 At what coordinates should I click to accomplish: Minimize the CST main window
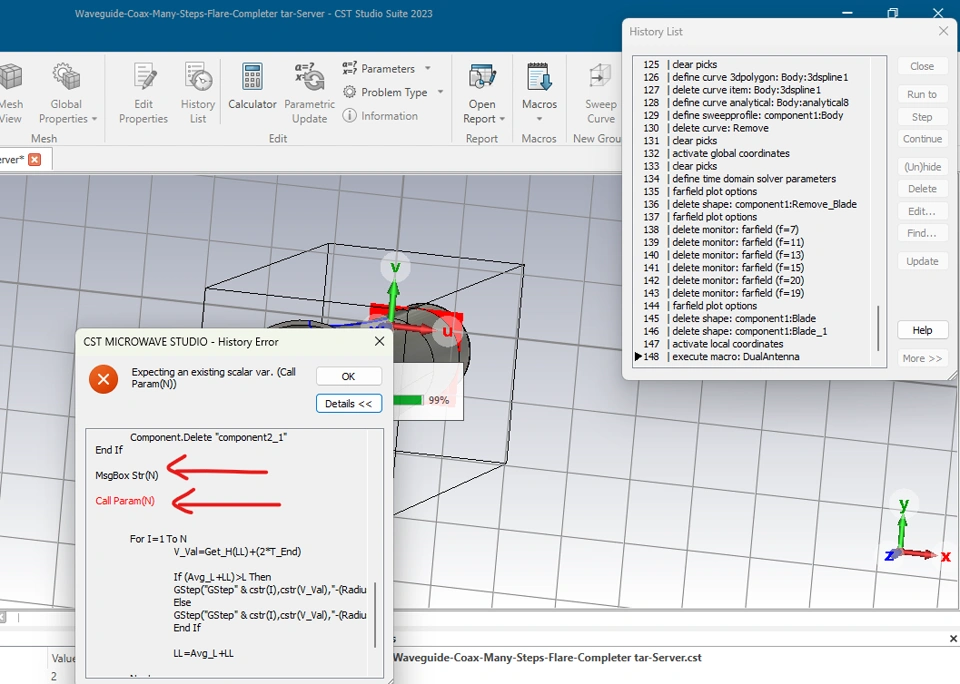click(847, 13)
